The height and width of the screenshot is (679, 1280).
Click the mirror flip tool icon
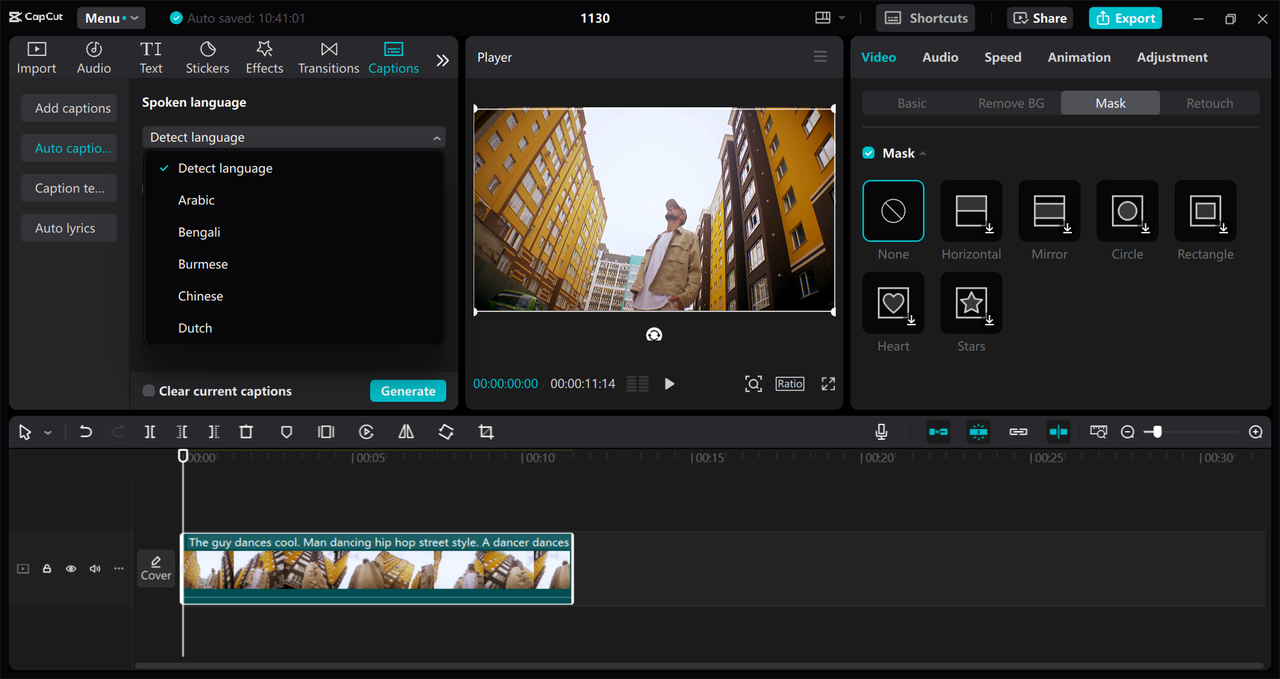point(406,432)
